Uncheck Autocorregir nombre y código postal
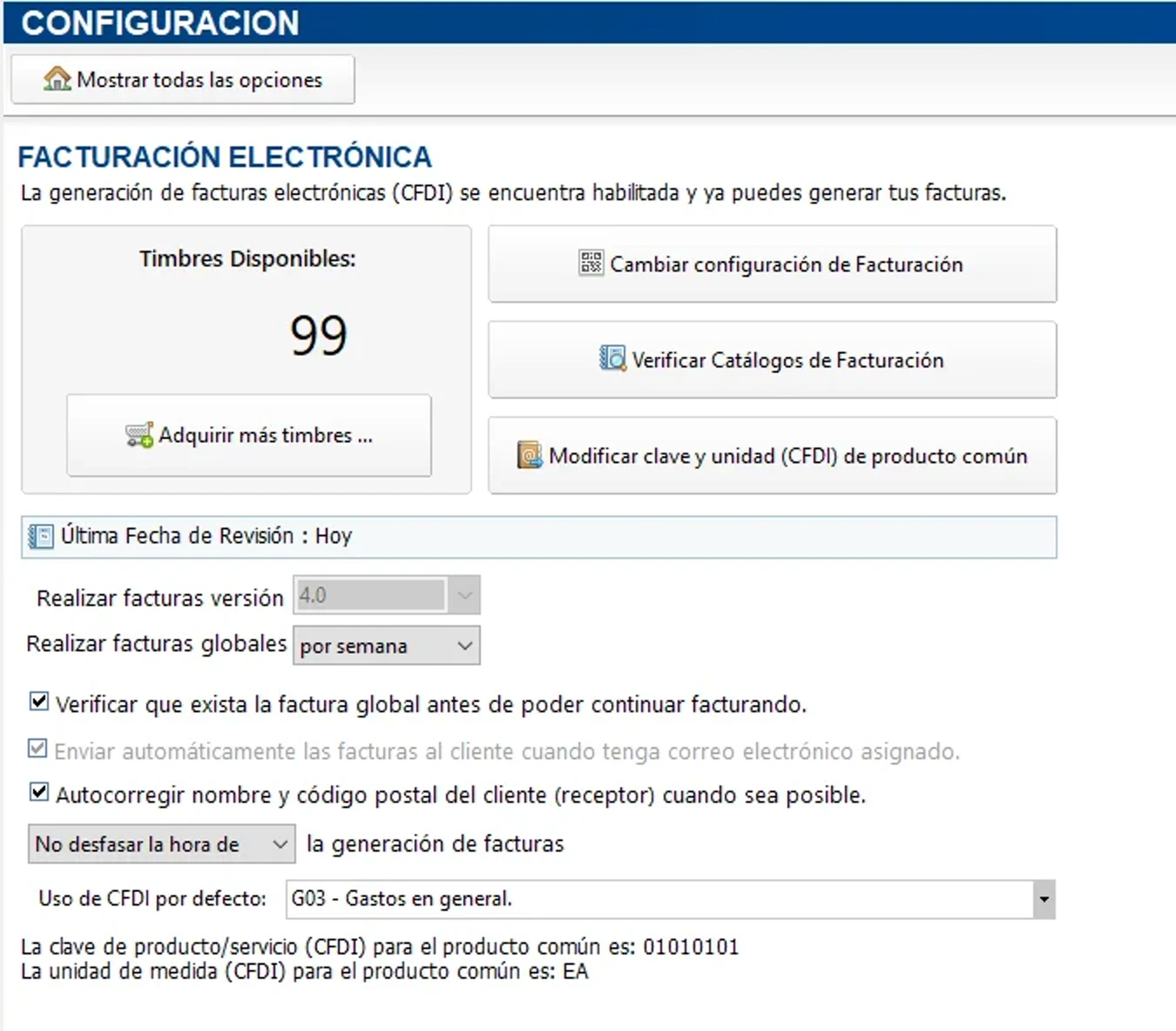 pyautogui.click(x=39, y=792)
